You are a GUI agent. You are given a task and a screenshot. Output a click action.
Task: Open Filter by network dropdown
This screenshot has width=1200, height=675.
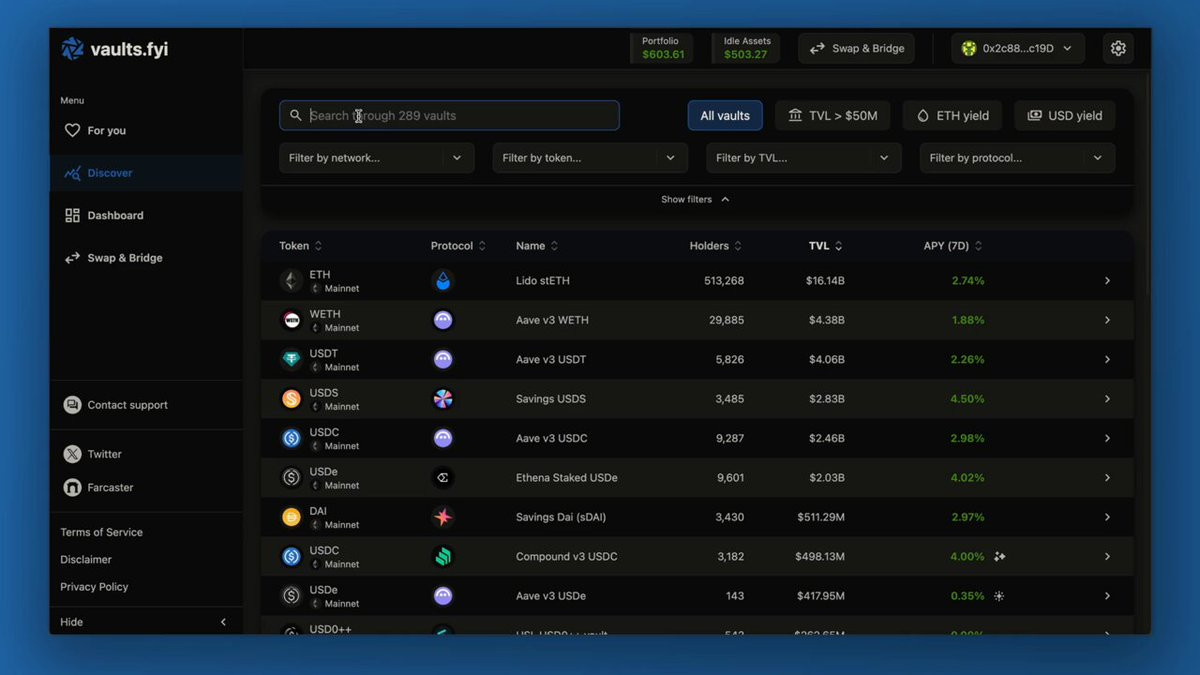tap(376, 158)
